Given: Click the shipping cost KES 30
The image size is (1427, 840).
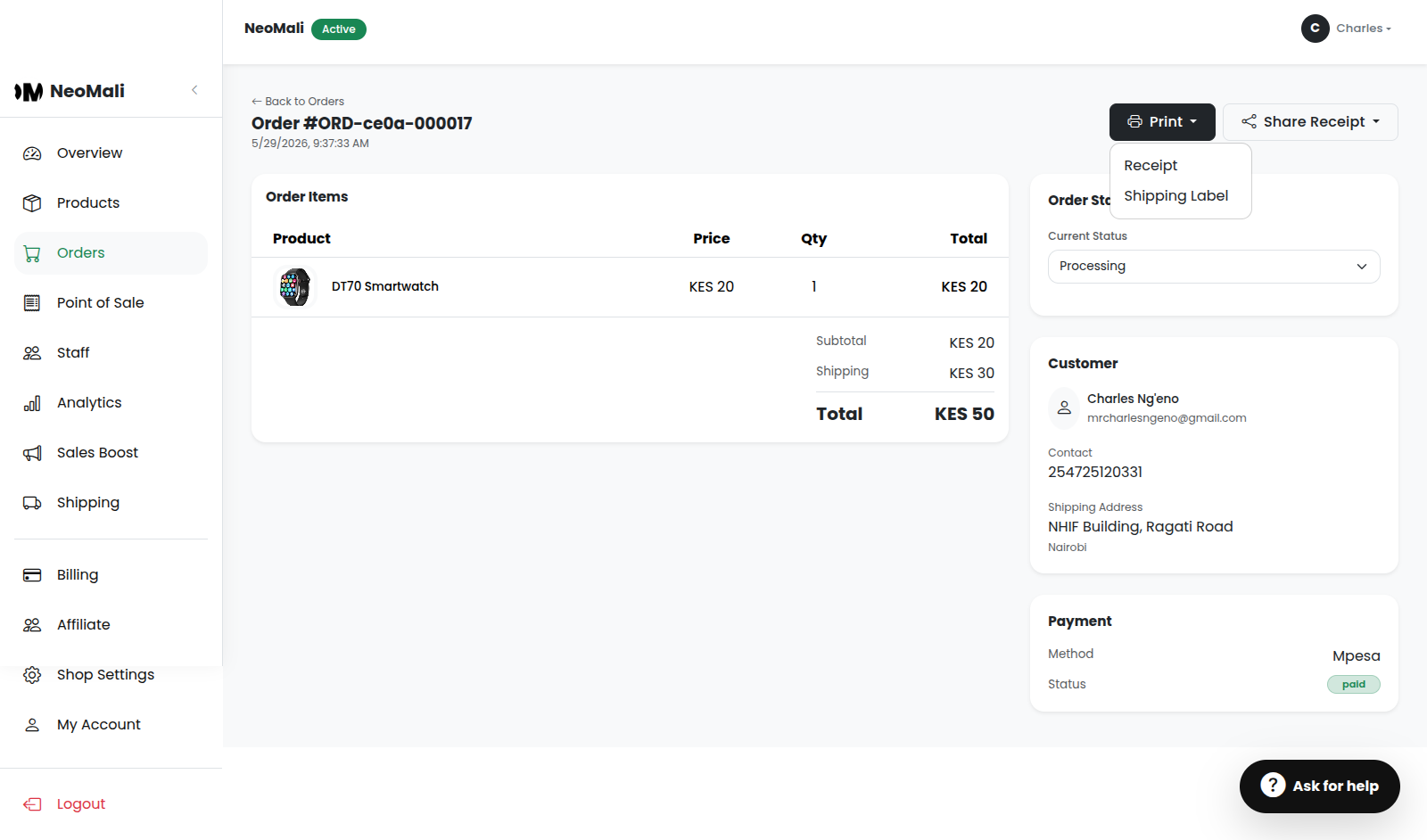Looking at the screenshot, I should [971, 374].
